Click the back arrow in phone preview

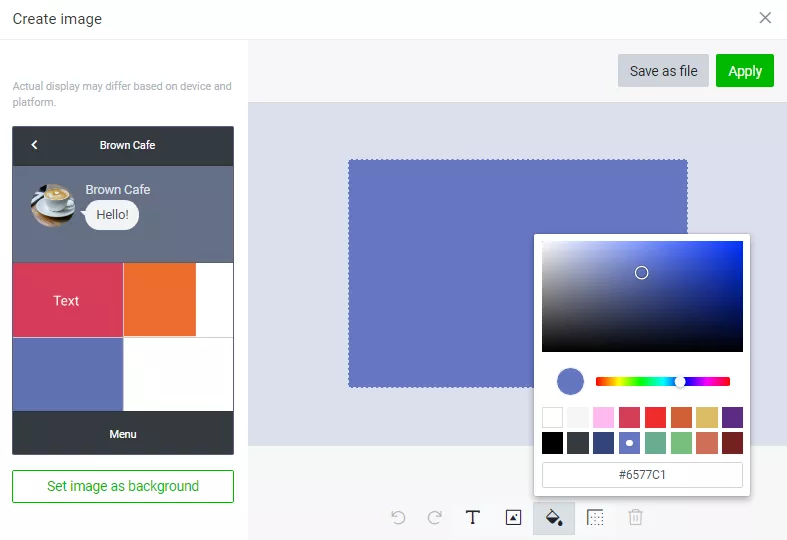34,145
